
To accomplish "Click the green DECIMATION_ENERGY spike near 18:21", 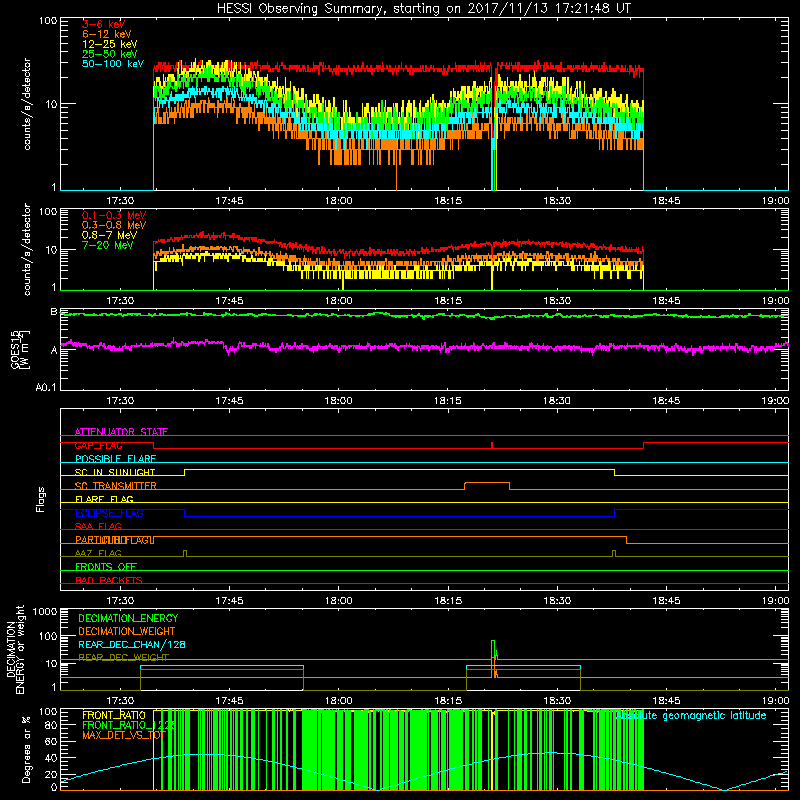I will point(493,649).
